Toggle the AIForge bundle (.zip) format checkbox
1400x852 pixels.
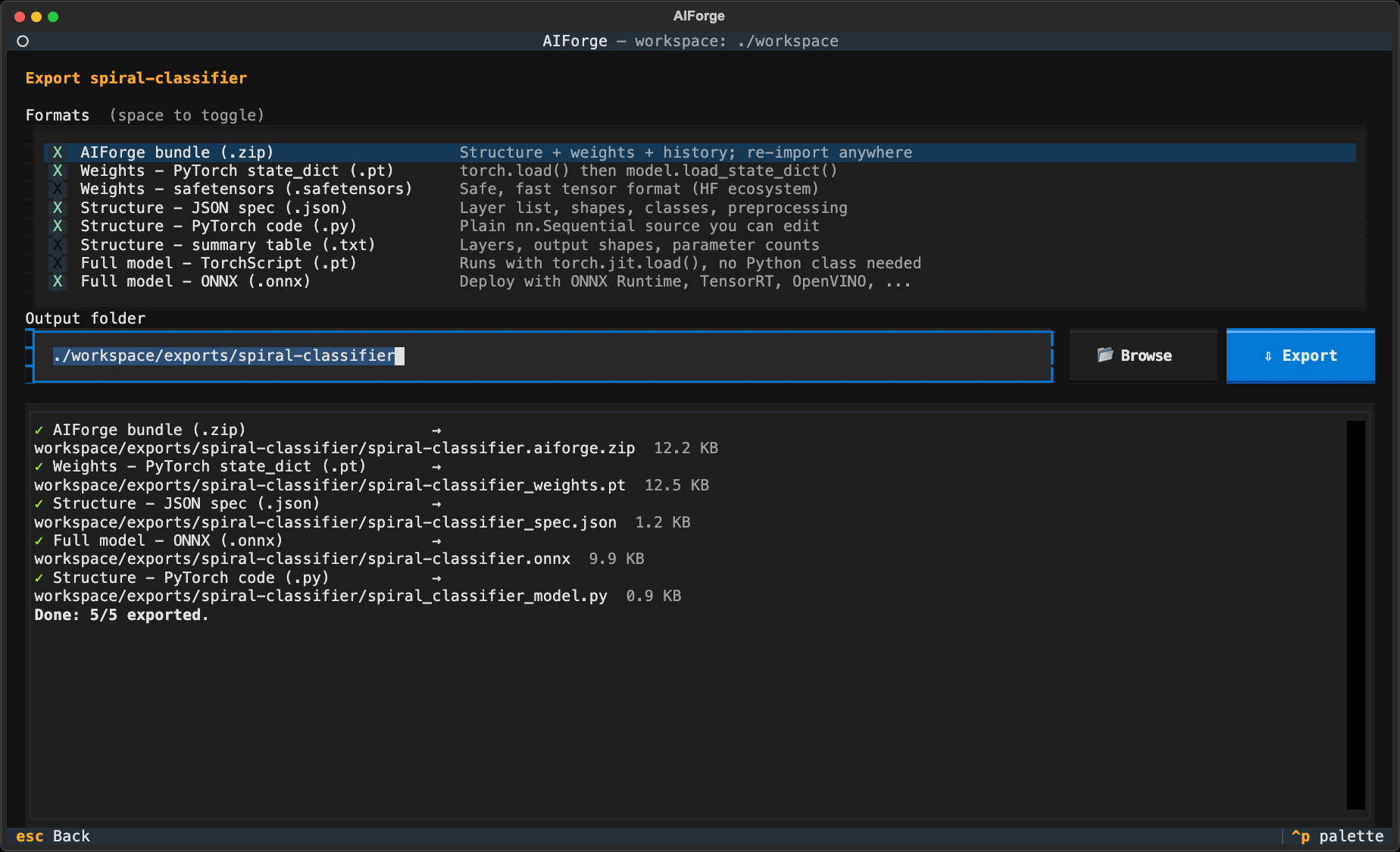[58, 152]
